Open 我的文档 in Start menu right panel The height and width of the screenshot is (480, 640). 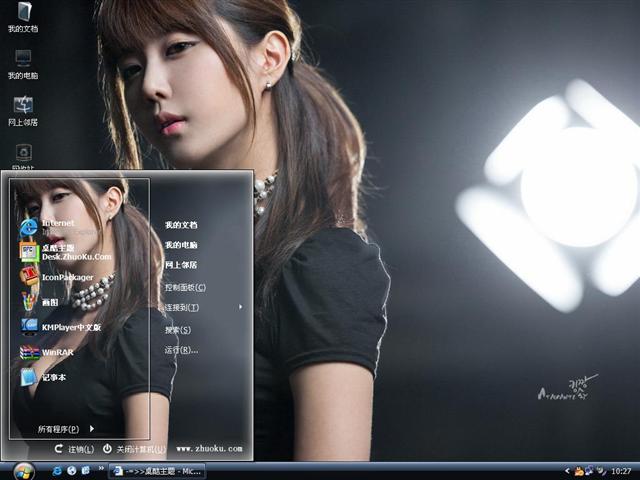pyautogui.click(x=181, y=225)
